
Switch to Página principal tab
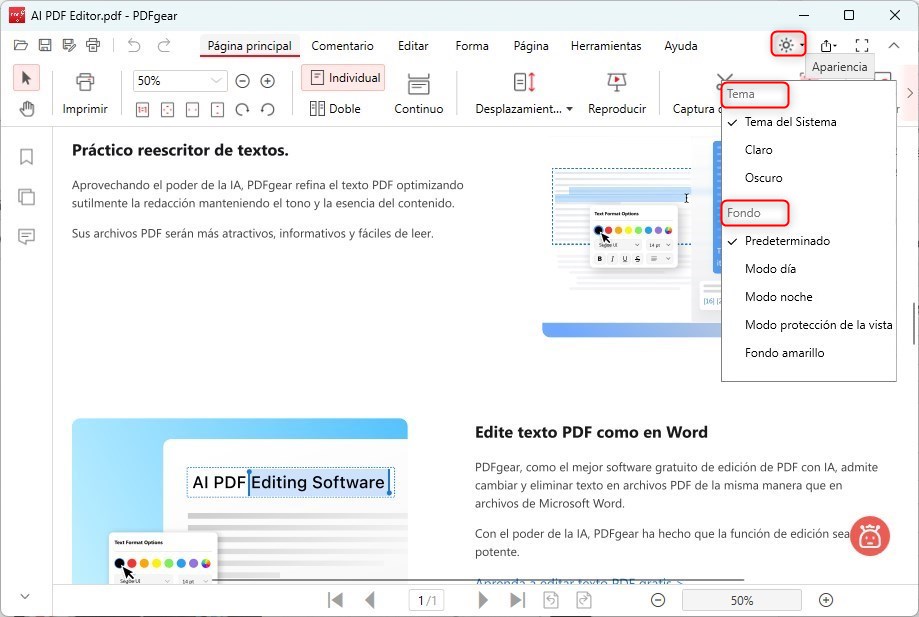tap(250, 46)
